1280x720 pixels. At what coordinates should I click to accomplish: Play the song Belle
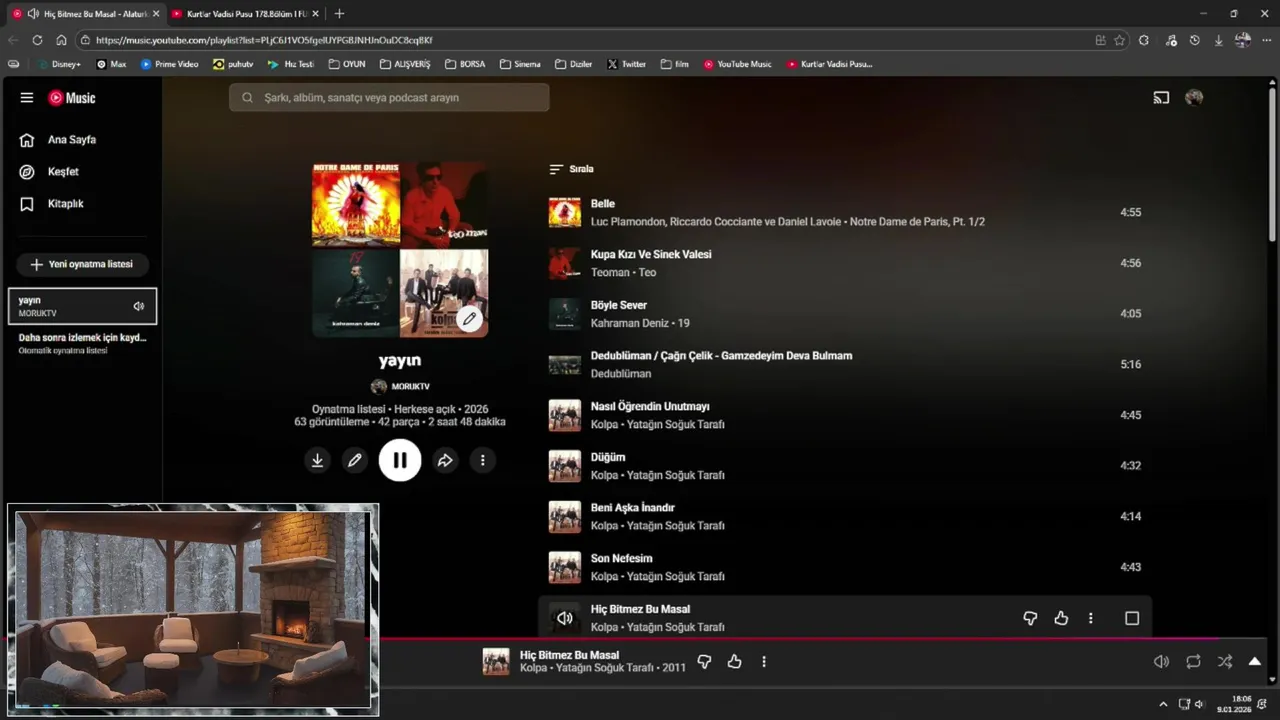(x=602, y=204)
